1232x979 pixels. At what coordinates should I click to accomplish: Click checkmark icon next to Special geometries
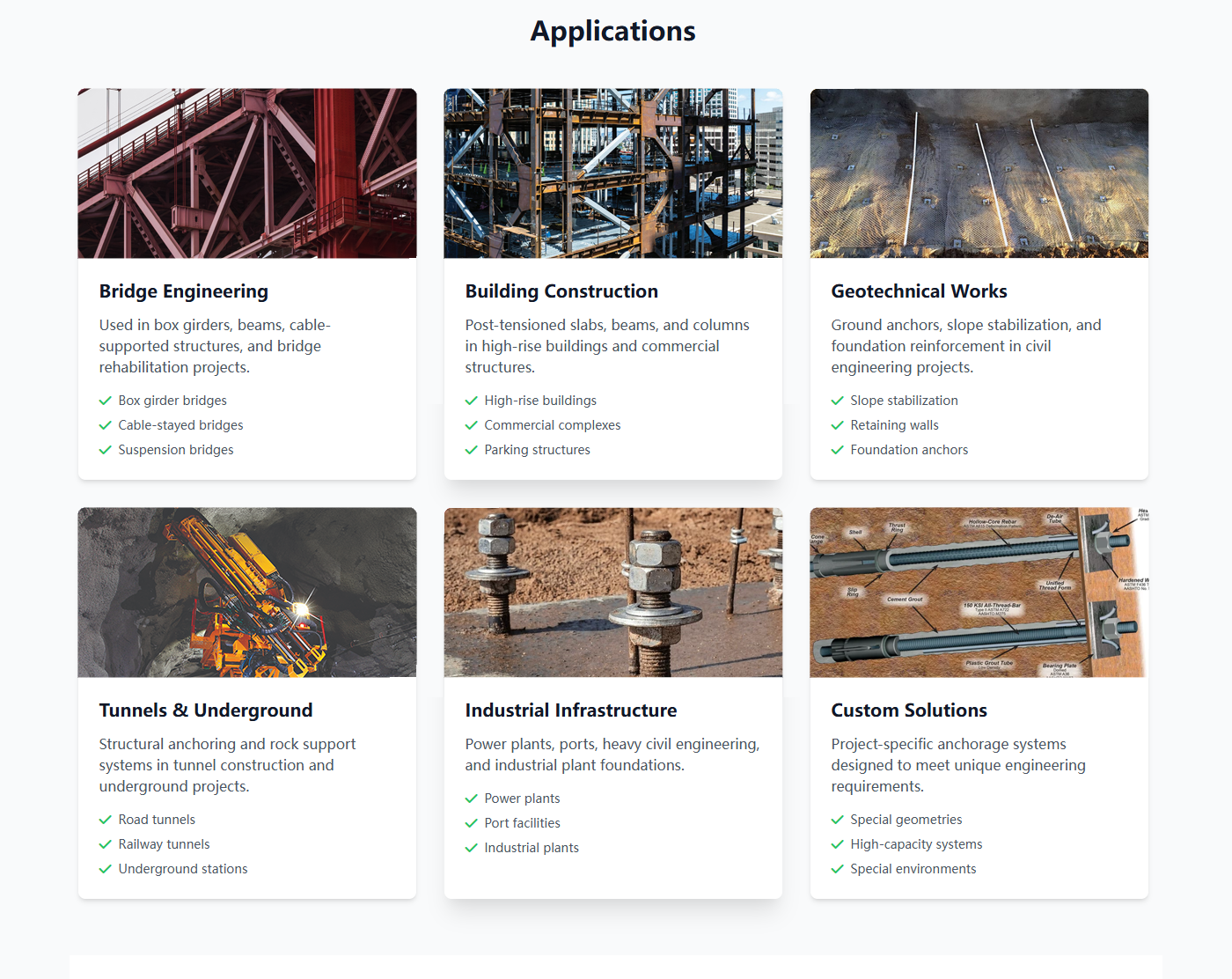838,820
